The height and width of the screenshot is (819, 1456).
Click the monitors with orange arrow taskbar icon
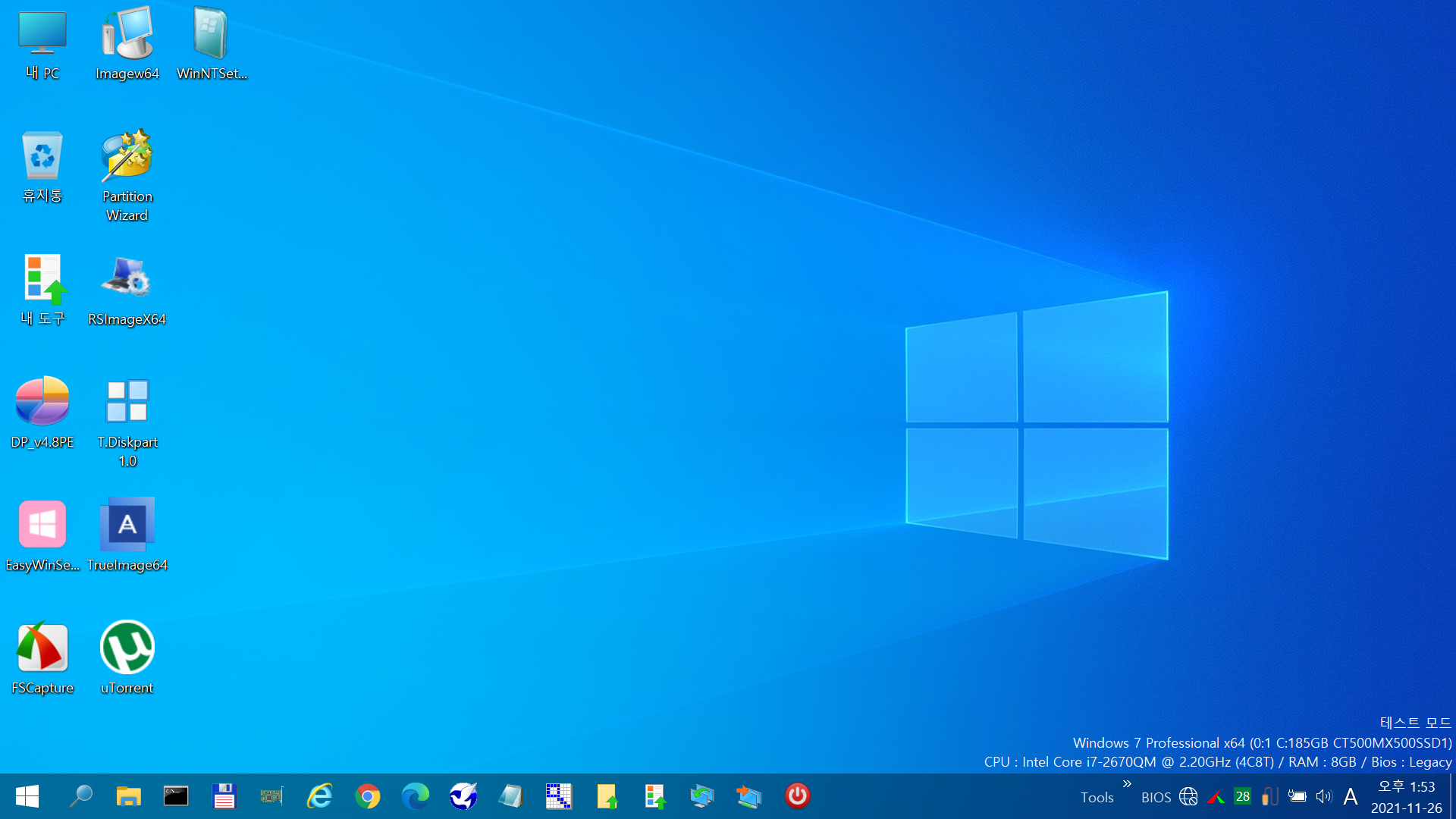pos(749,796)
